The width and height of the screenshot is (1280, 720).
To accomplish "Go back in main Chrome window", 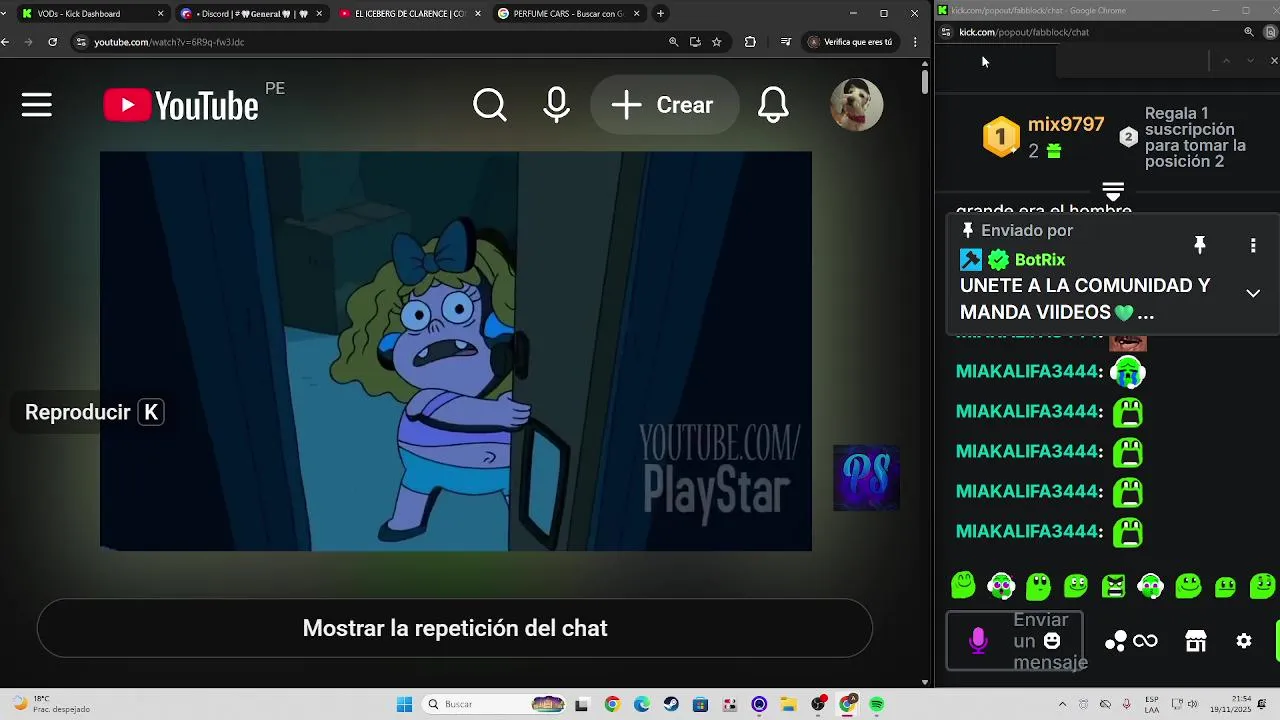I will [6, 42].
